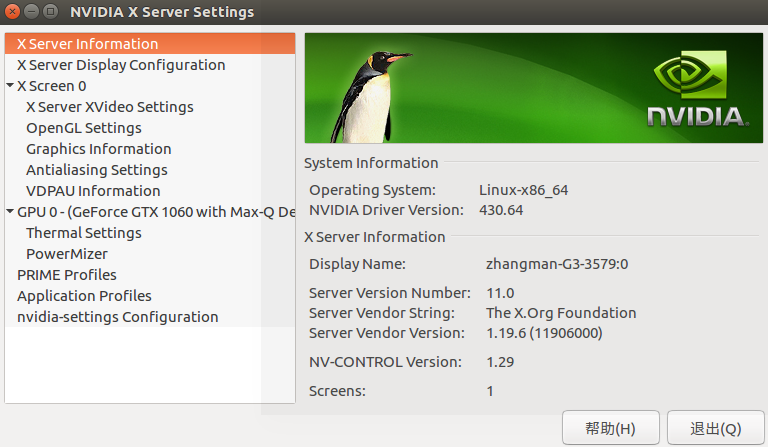
Task: Minimize the NVIDIA X Server Settings window
Action: click(31, 11)
